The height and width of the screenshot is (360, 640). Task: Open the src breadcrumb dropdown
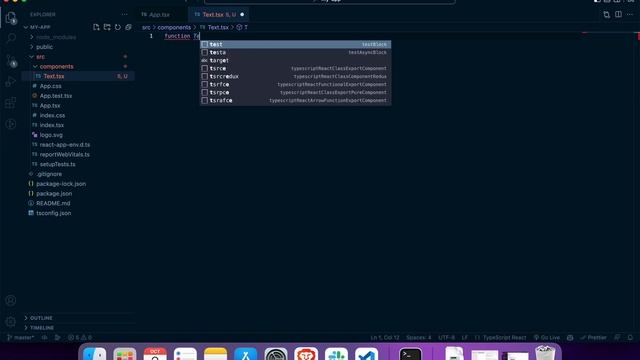click(146, 27)
